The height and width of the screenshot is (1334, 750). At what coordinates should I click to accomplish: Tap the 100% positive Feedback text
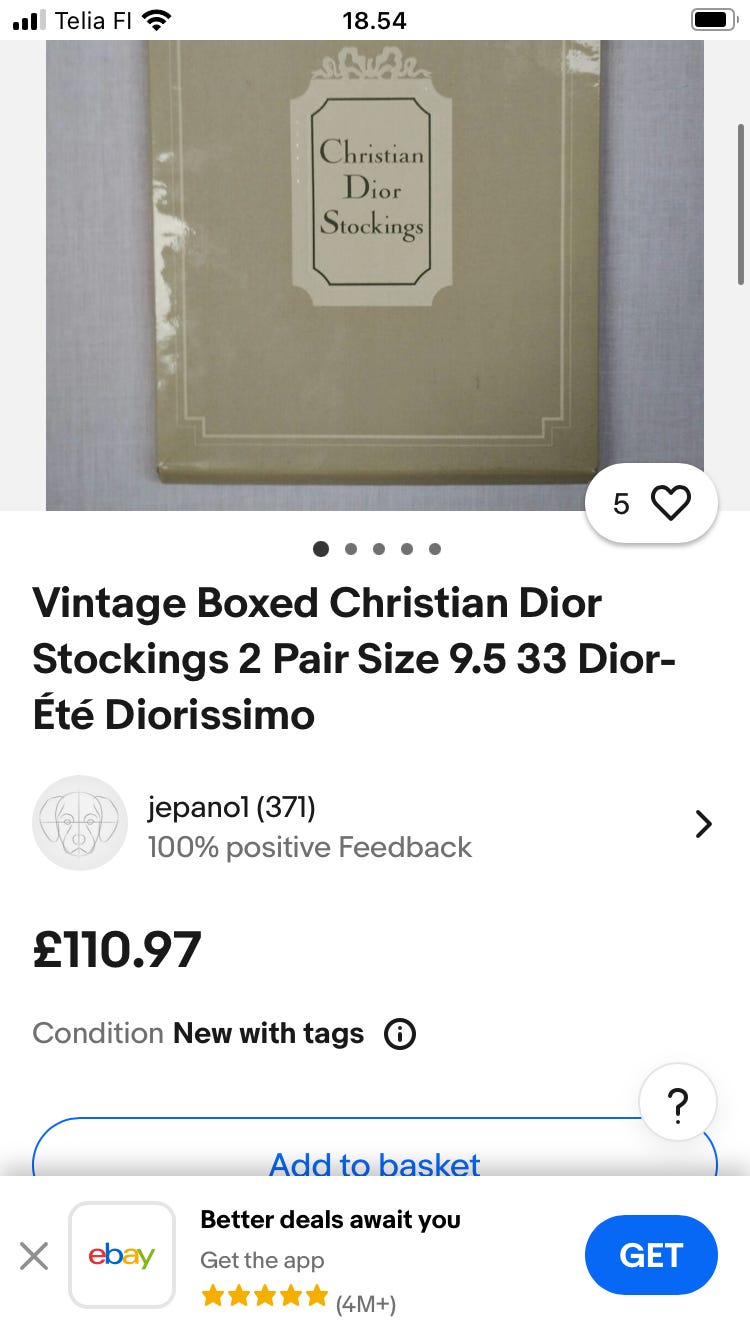pos(309,847)
